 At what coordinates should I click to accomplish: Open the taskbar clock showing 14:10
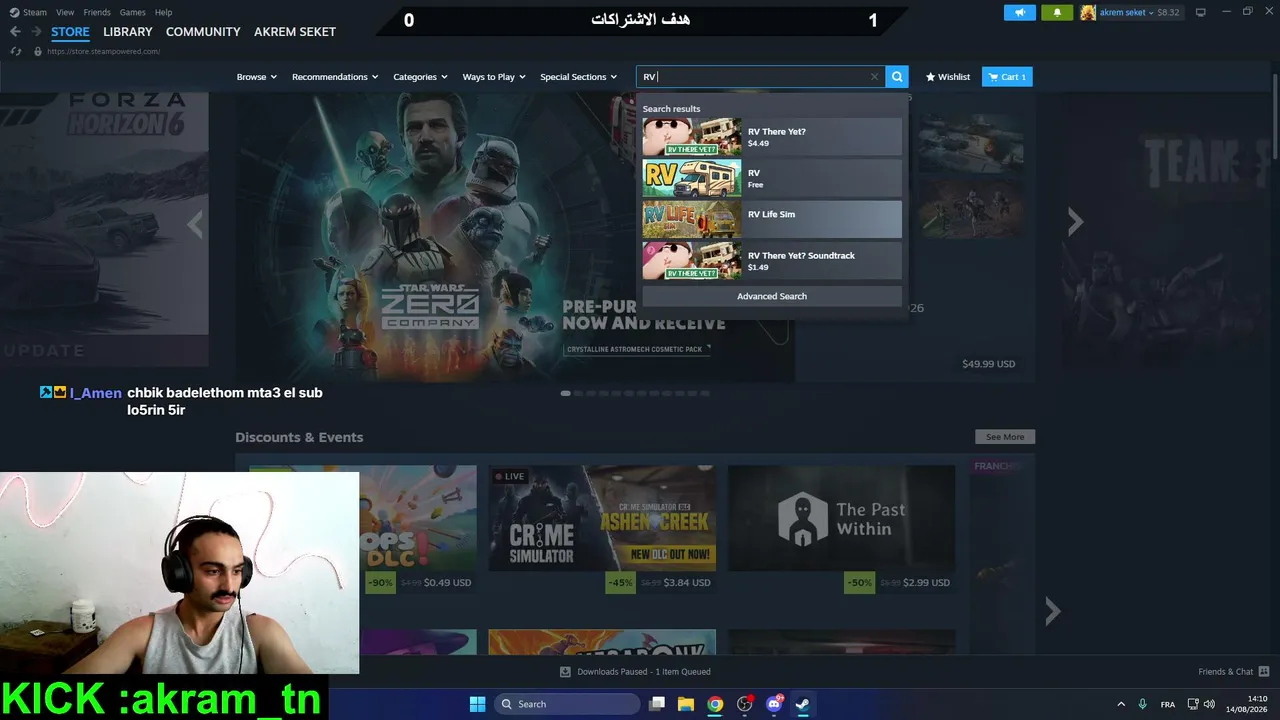click(x=1247, y=704)
